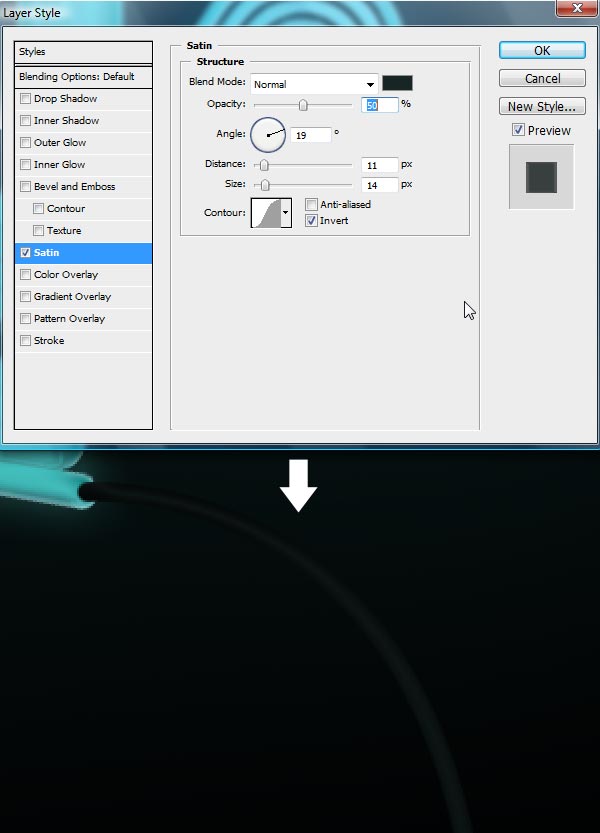Image resolution: width=600 pixels, height=833 pixels.
Task: Enable the Anti-aliased checkbox
Action: click(311, 204)
